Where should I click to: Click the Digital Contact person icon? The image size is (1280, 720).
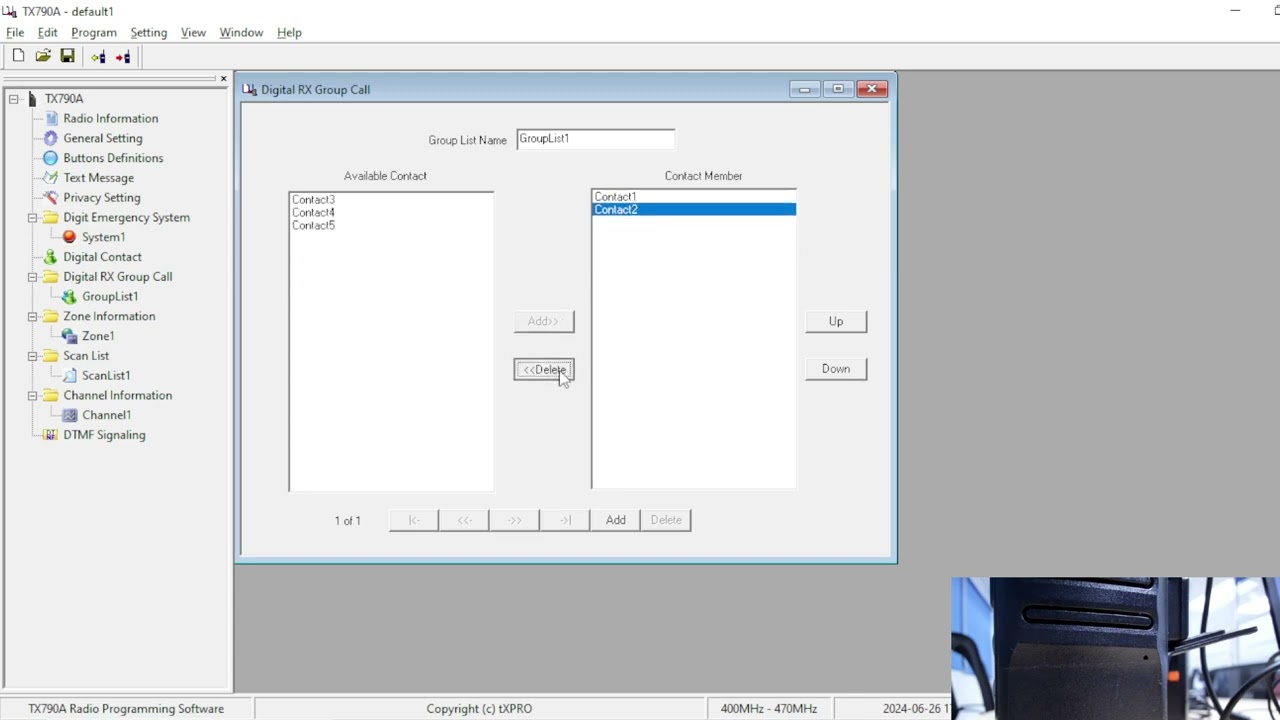(x=50, y=257)
